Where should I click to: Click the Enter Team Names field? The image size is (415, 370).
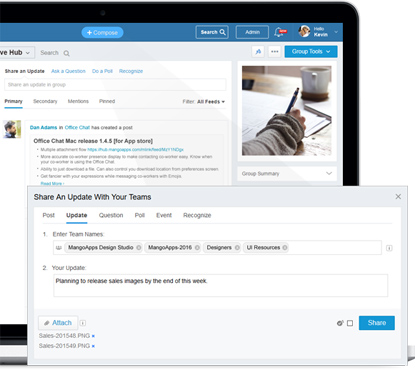point(217,248)
